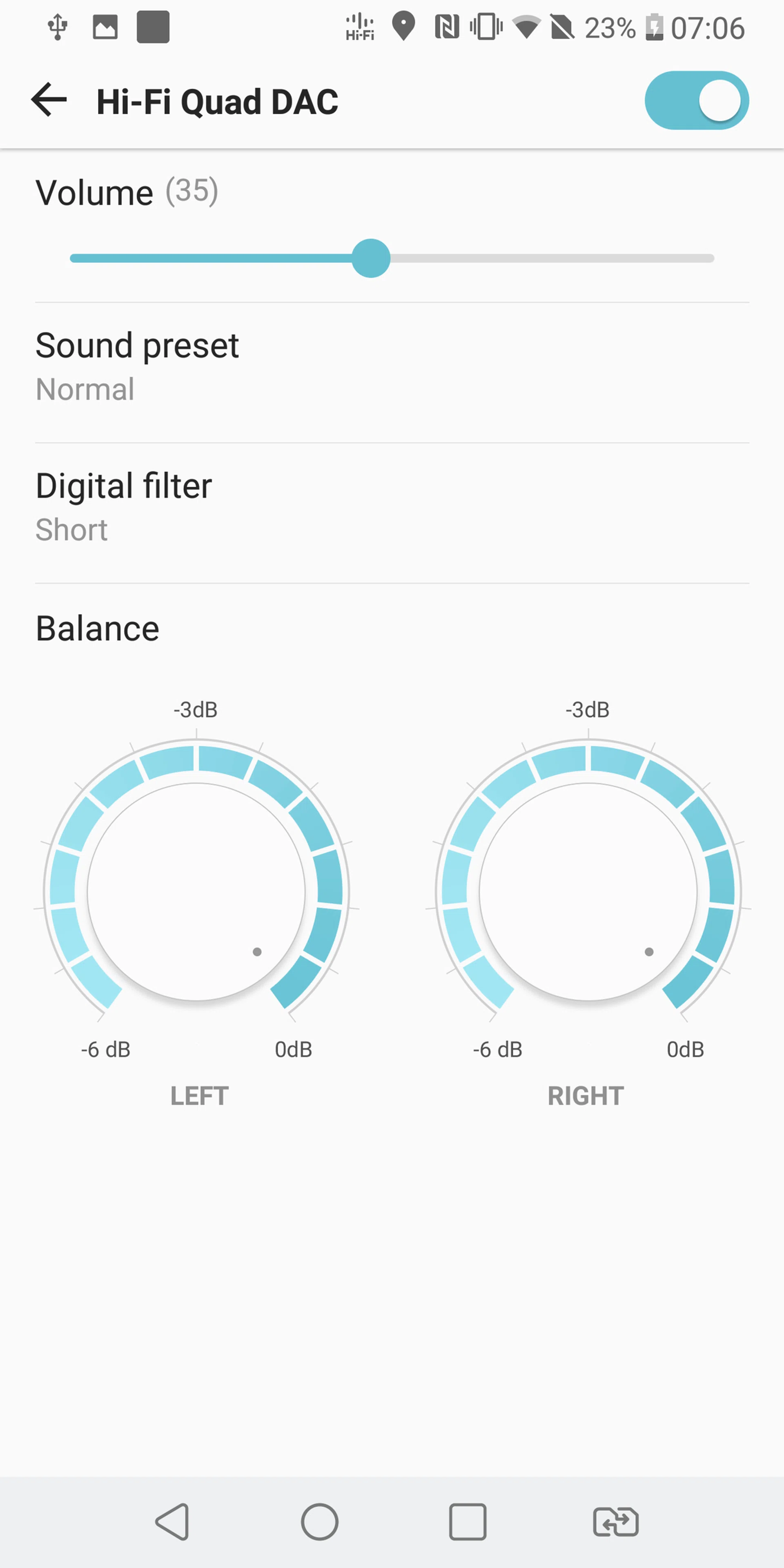This screenshot has width=784, height=1568.
Task: Click the Volume slider handle
Action: (x=371, y=258)
